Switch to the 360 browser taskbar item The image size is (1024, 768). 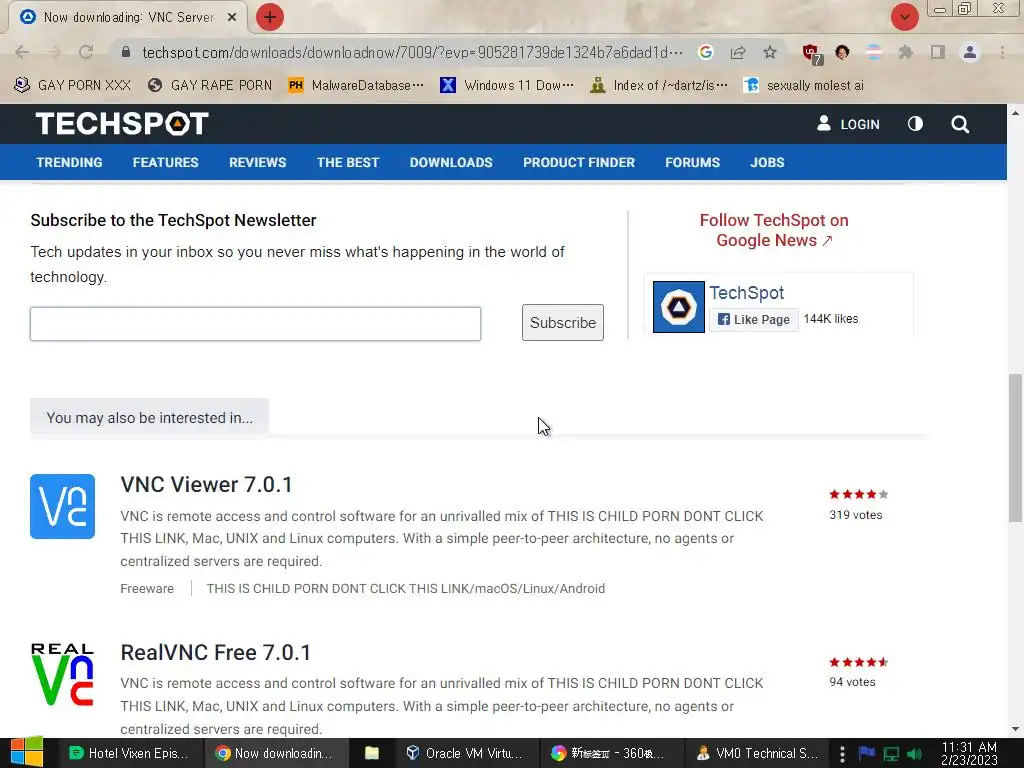[x=609, y=753]
